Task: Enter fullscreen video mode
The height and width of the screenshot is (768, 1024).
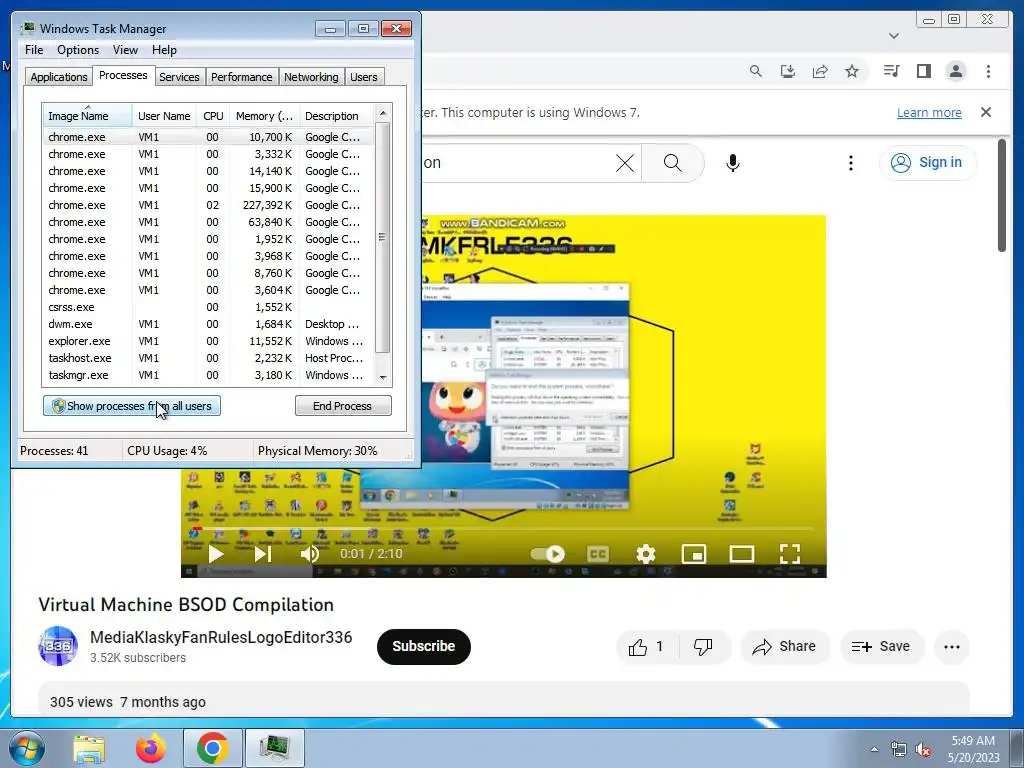Action: [x=790, y=554]
